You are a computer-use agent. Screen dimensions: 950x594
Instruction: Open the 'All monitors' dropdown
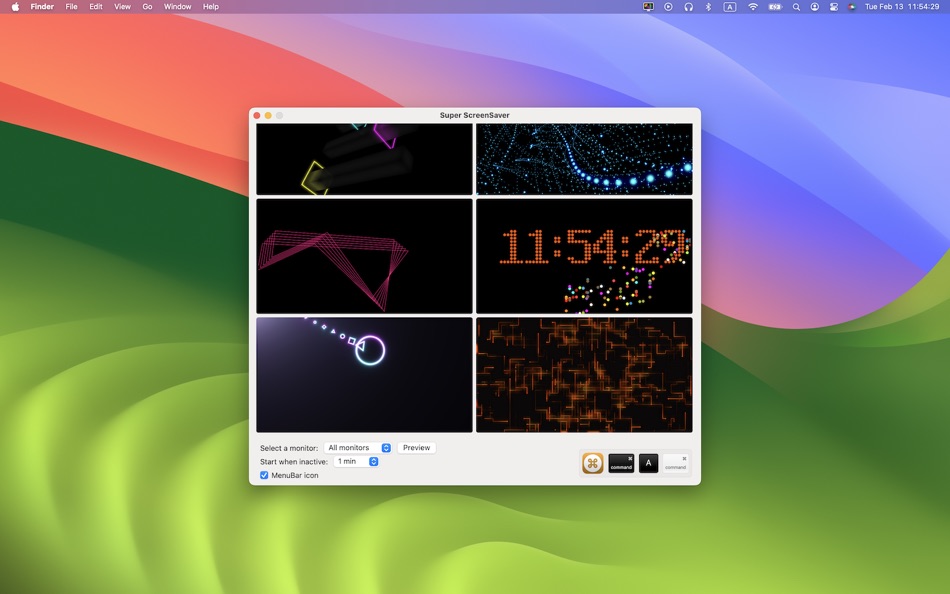[x=357, y=447]
